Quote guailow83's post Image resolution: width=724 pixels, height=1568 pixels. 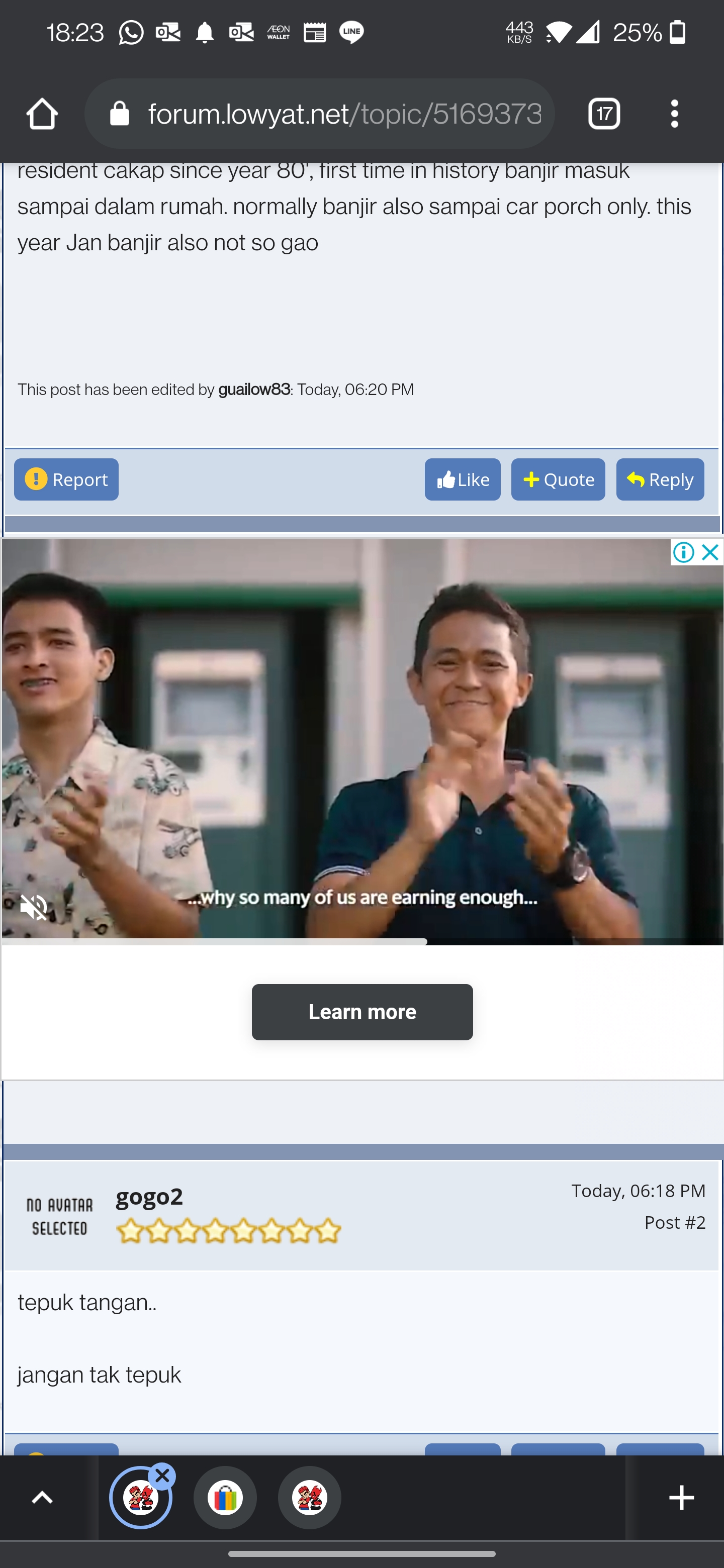click(x=558, y=479)
